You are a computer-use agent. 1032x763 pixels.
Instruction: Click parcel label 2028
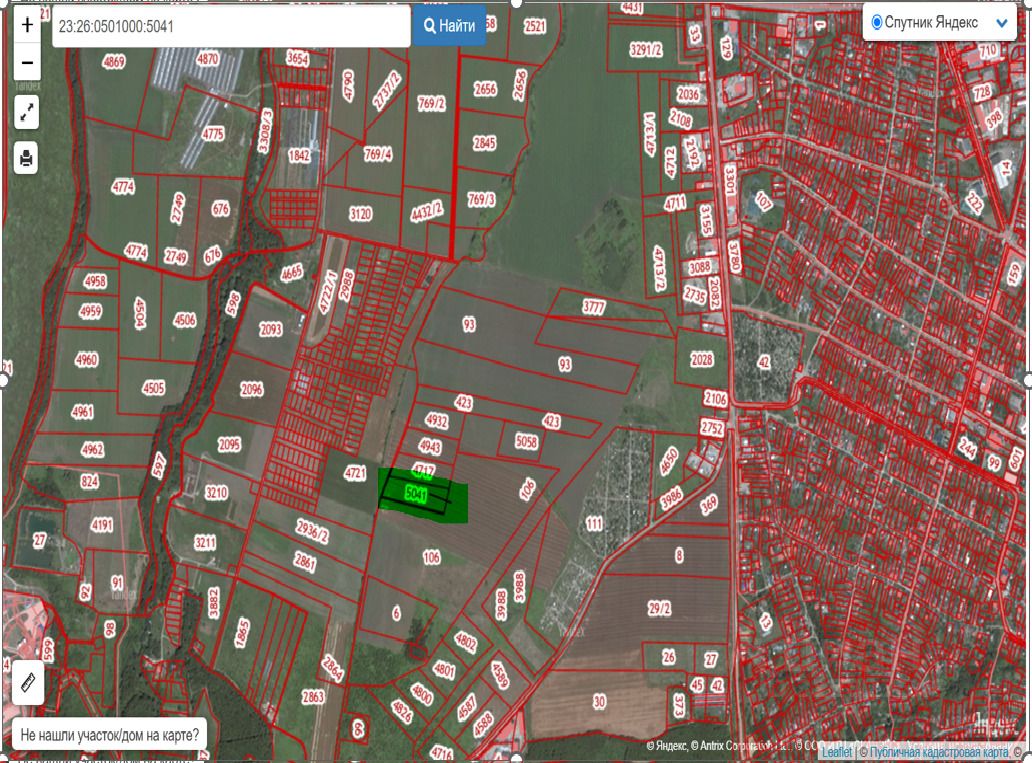[702, 359]
